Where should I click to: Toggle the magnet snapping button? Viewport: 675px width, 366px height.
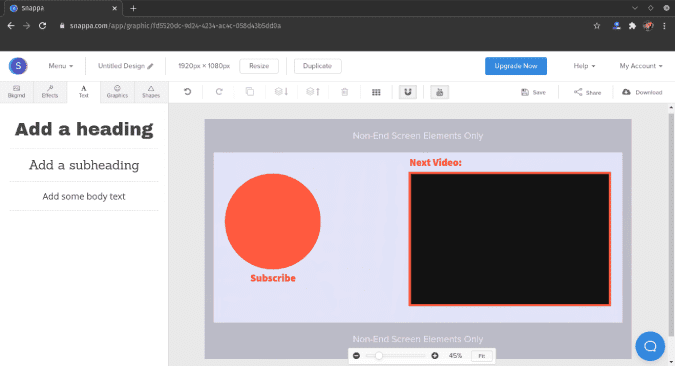[x=408, y=92]
